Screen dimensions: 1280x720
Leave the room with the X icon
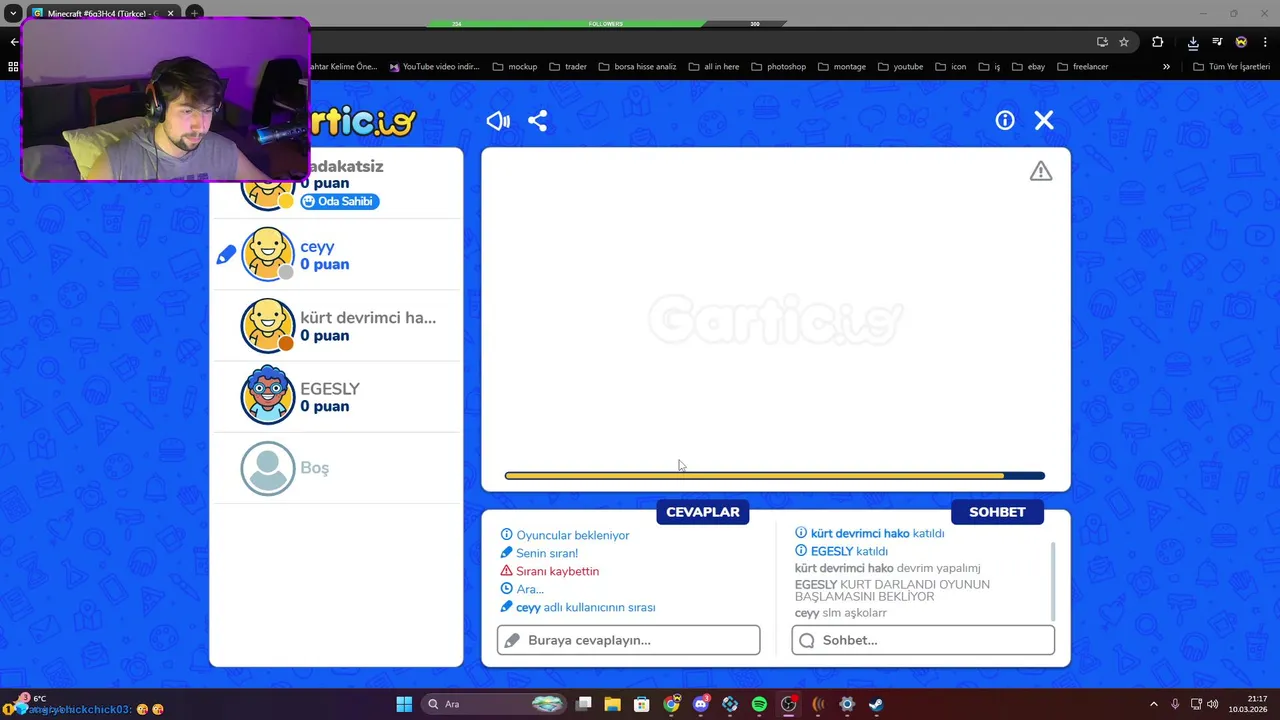(x=1044, y=120)
